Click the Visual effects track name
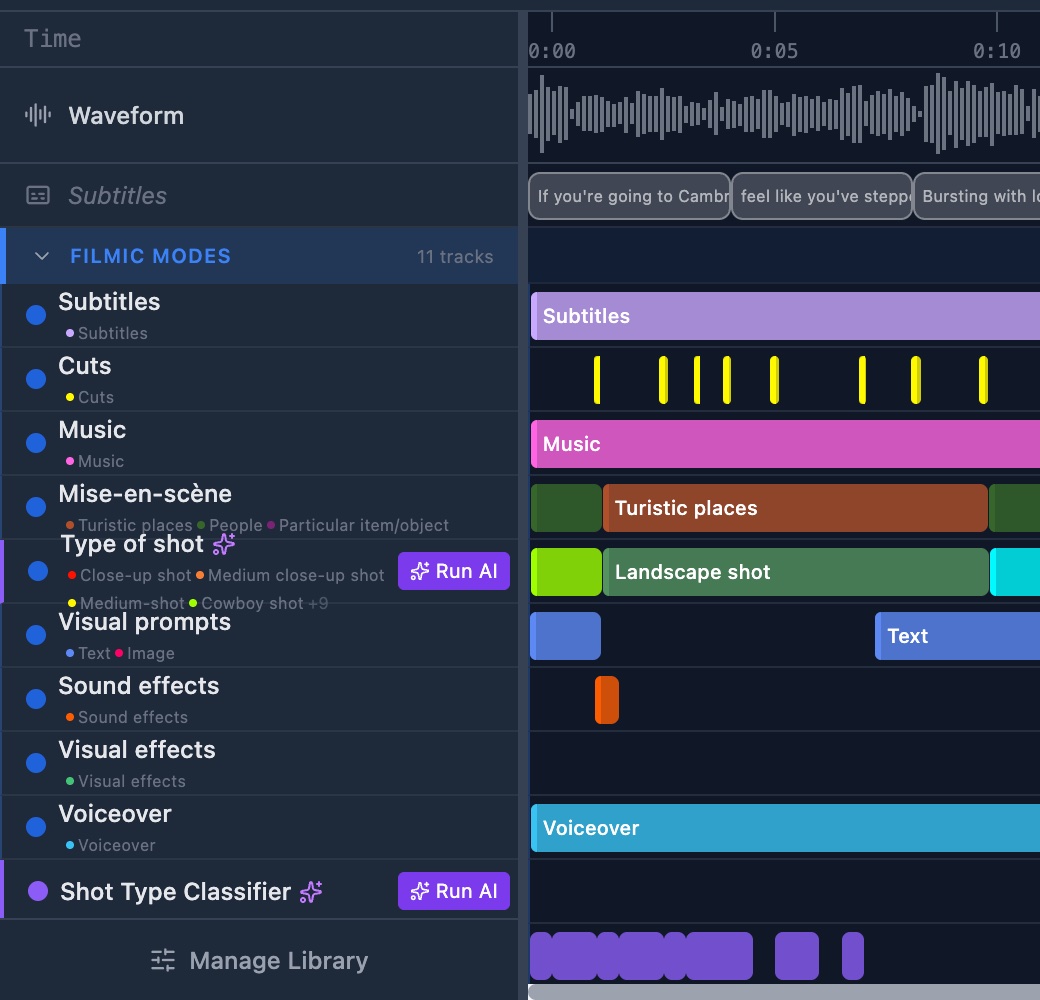 coord(137,749)
